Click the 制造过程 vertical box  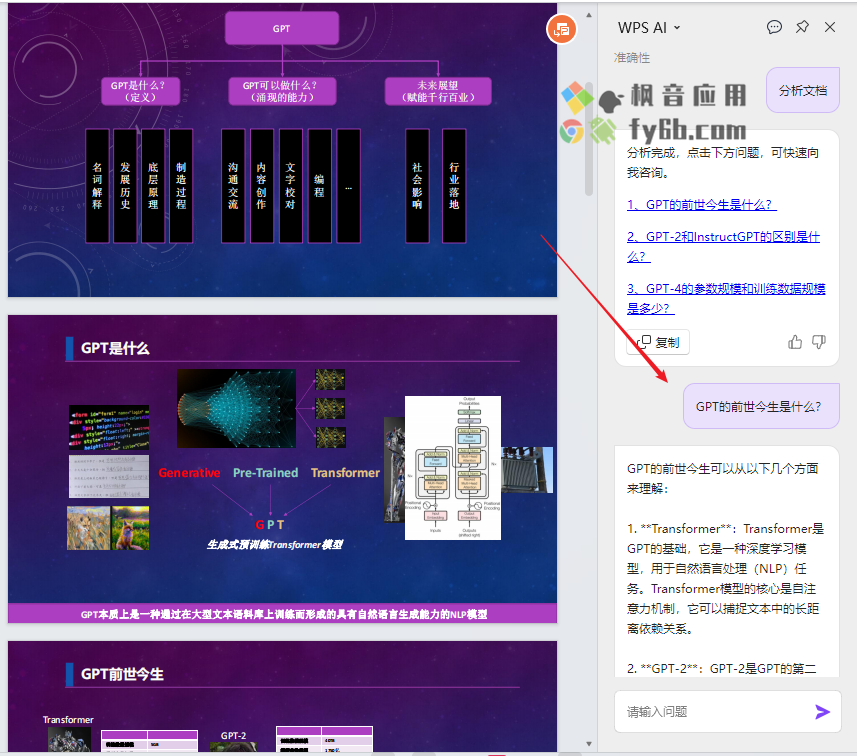181,186
